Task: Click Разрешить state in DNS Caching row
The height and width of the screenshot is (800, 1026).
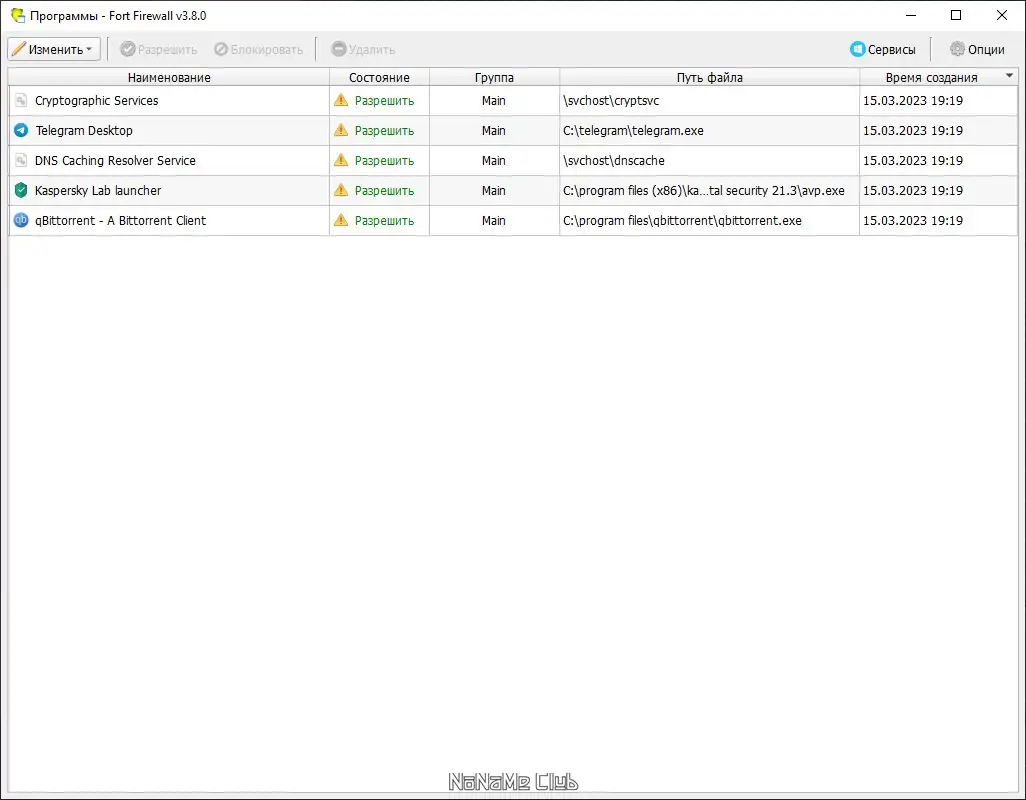Action: click(x=384, y=161)
